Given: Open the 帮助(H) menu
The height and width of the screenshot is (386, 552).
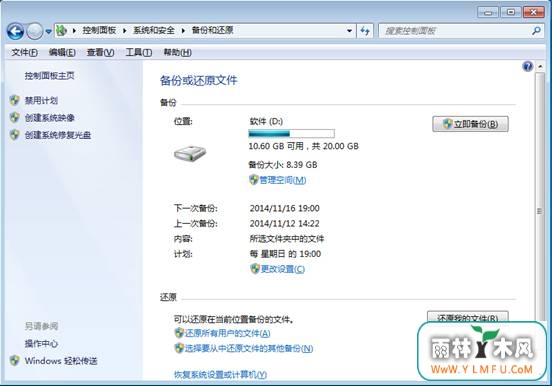Looking at the screenshot, I should (177, 52).
